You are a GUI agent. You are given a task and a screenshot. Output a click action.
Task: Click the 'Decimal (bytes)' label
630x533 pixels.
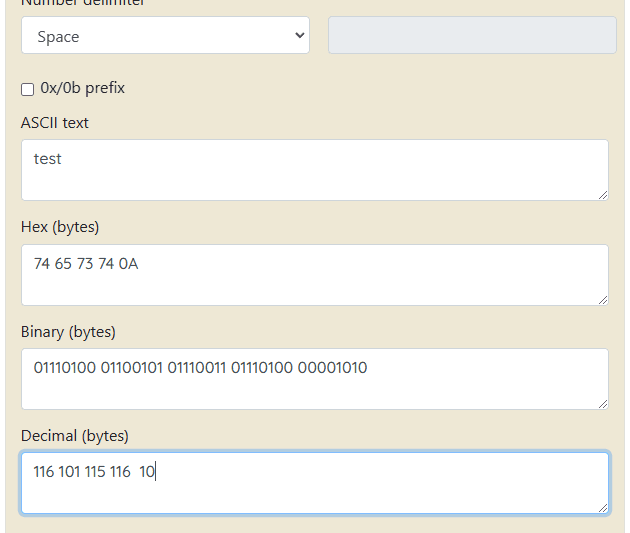coord(75,436)
